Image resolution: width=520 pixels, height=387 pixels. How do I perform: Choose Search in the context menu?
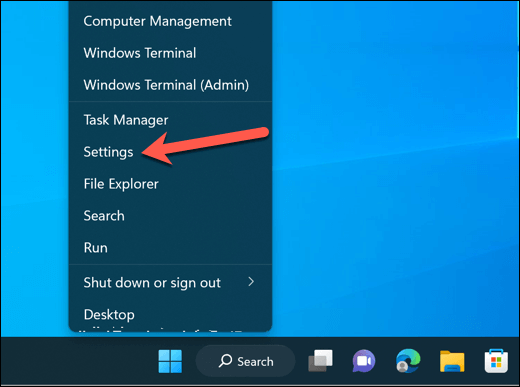(170, 216)
